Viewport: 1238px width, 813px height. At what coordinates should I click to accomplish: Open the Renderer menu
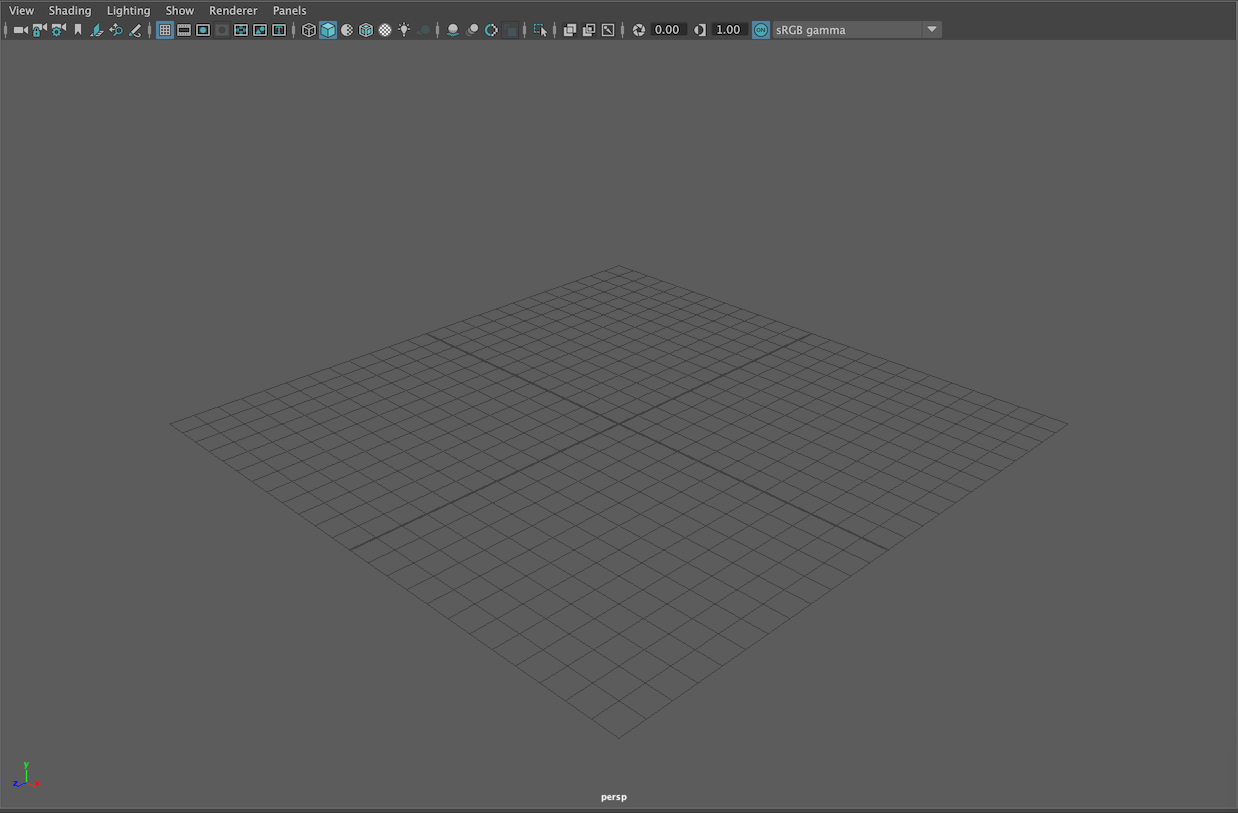[233, 10]
